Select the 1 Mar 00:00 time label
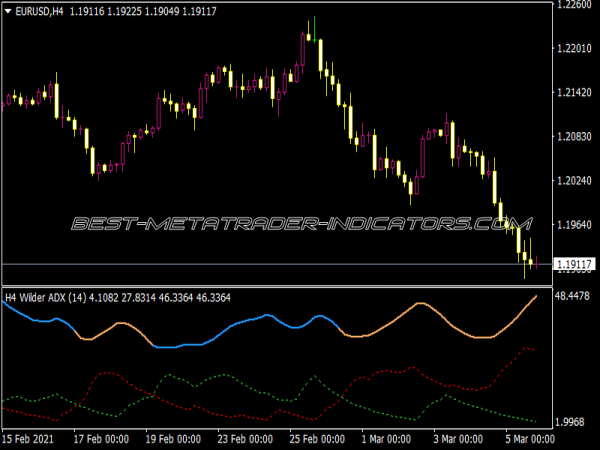Screen dimensions: 600x450 (x=386, y=439)
